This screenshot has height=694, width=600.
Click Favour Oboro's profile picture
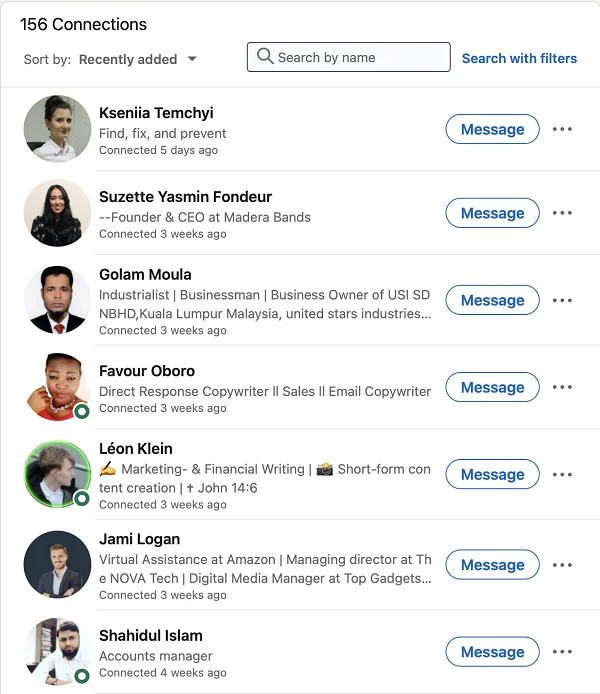pos(57,387)
